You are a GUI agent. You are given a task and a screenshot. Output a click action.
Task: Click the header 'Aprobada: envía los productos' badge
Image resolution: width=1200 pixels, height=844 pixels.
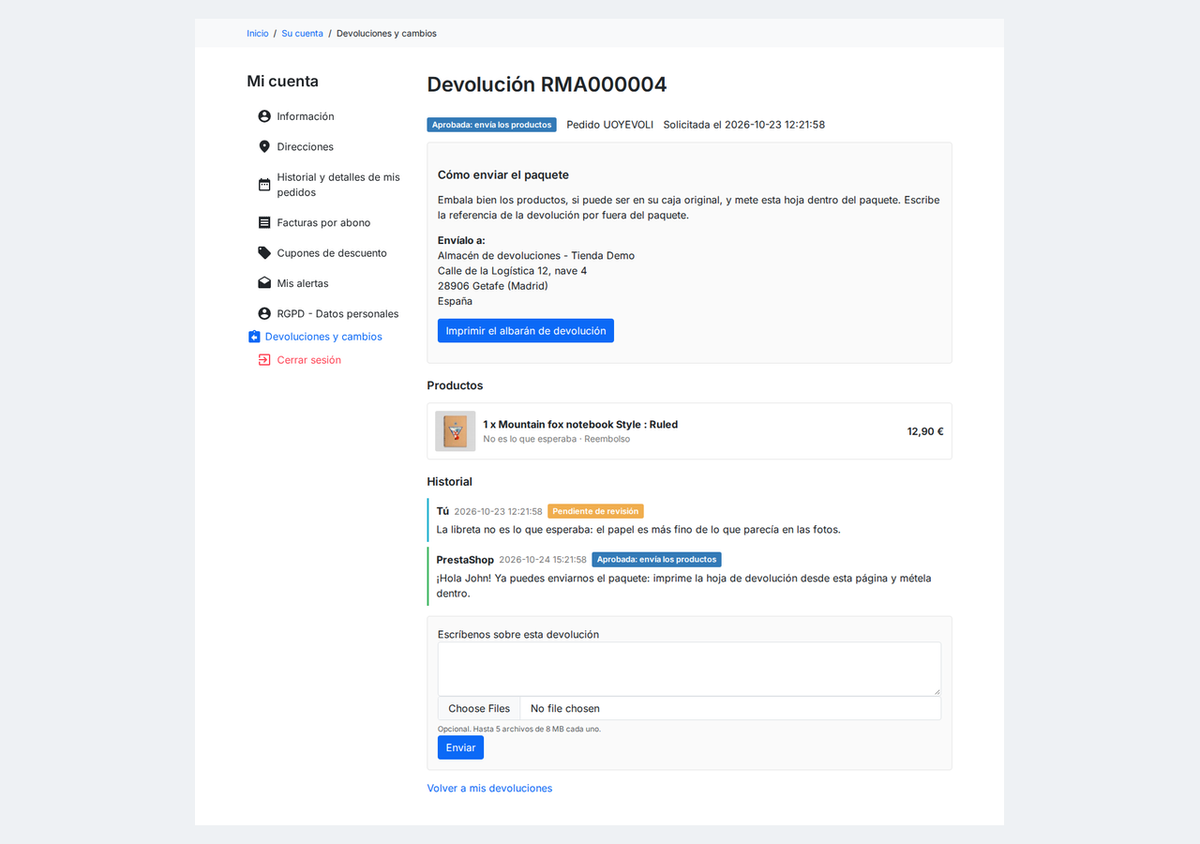[x=492, y=125]
